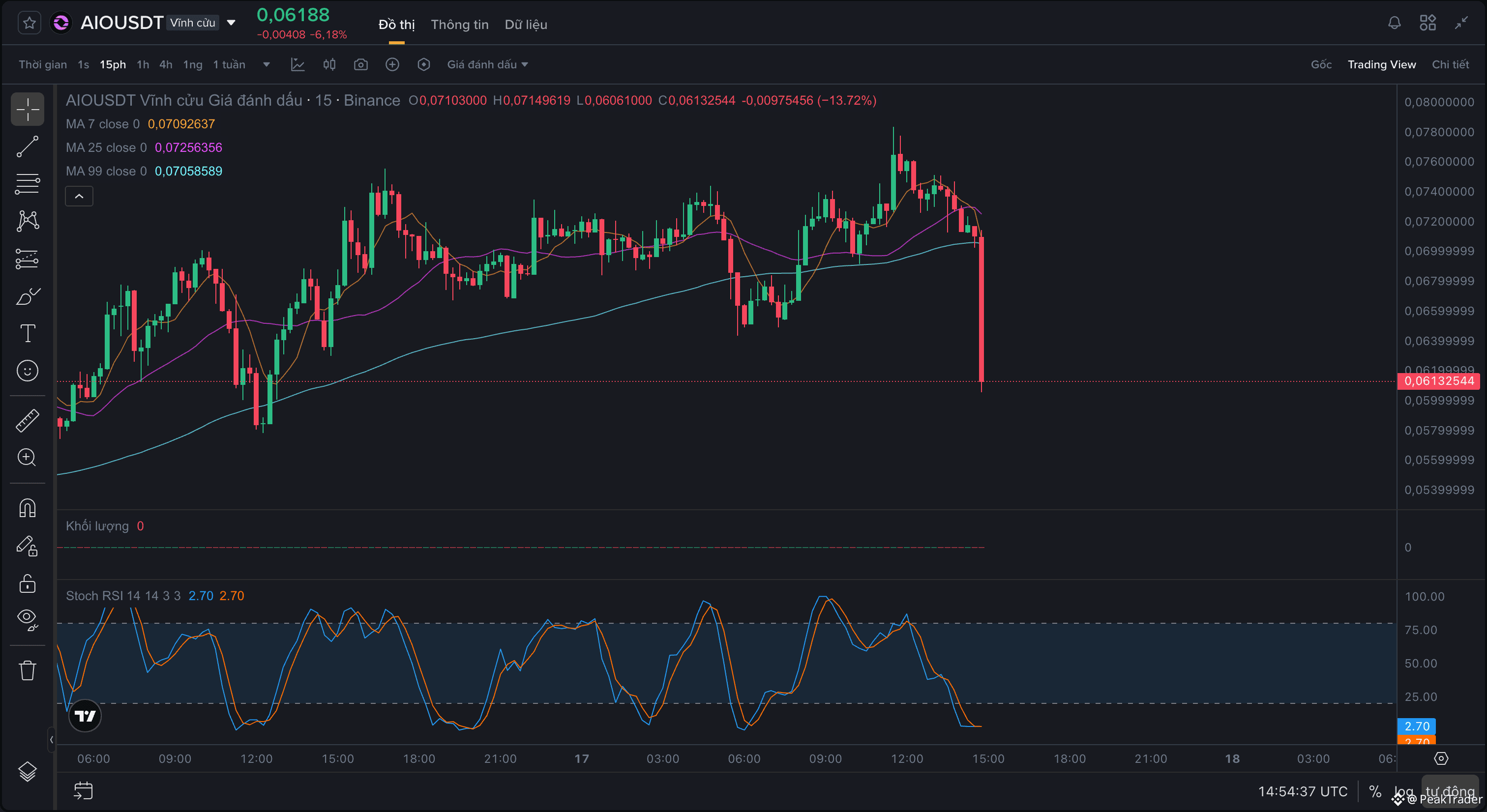Collapse the indicator legend with chevron
Viewport: 1487px width, 812px height.
tap(79, 196)
